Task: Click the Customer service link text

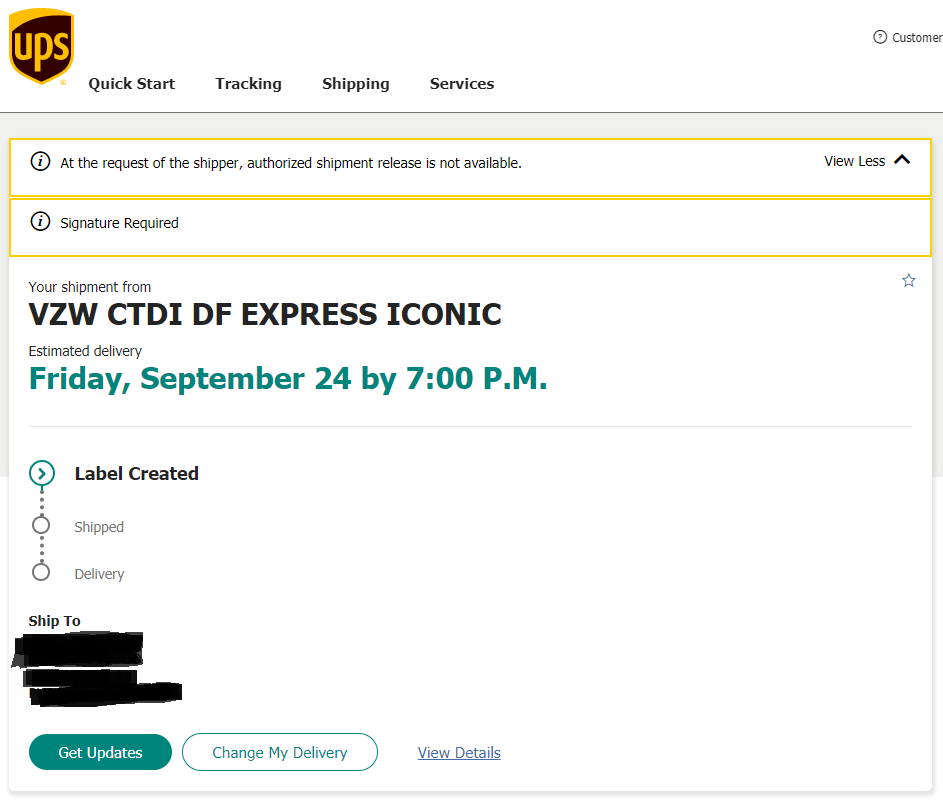Action: [916, 38]
